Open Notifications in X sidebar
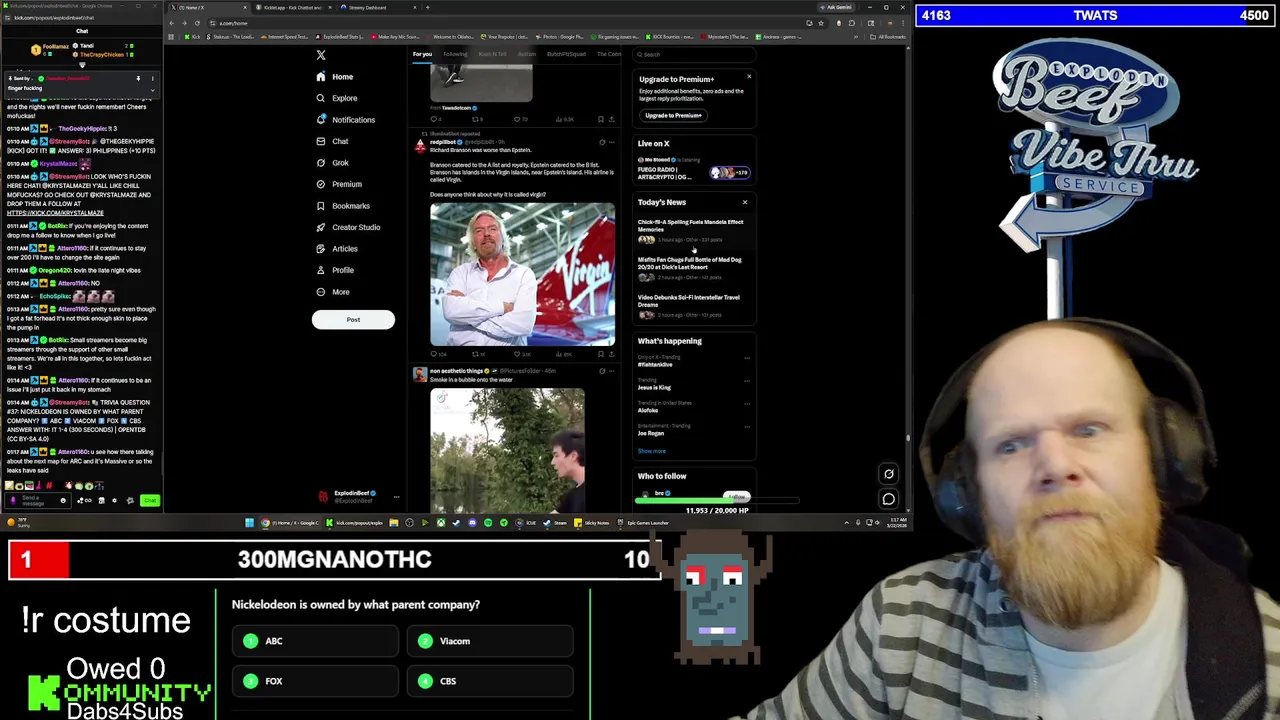 345,120
